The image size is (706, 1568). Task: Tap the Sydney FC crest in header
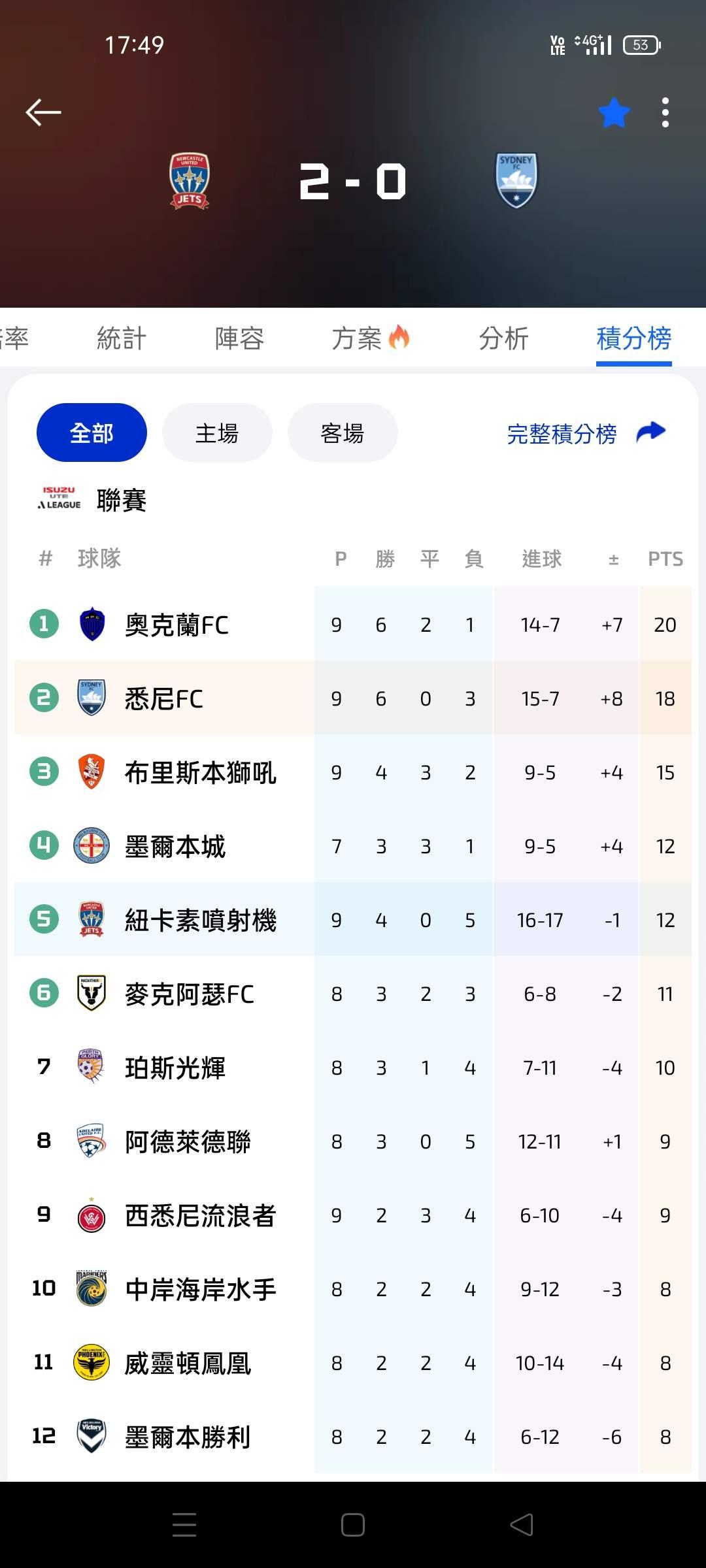pos(516,181)
